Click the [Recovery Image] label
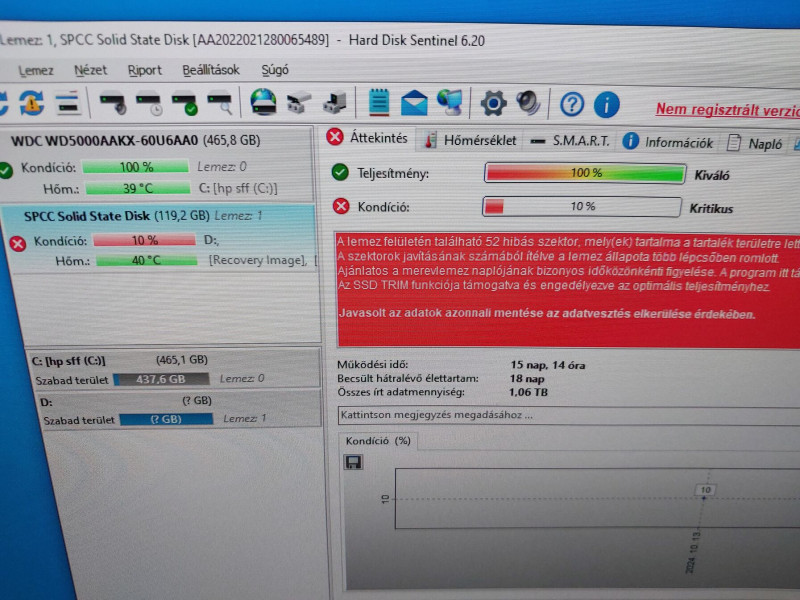 (x=258, y=260)
